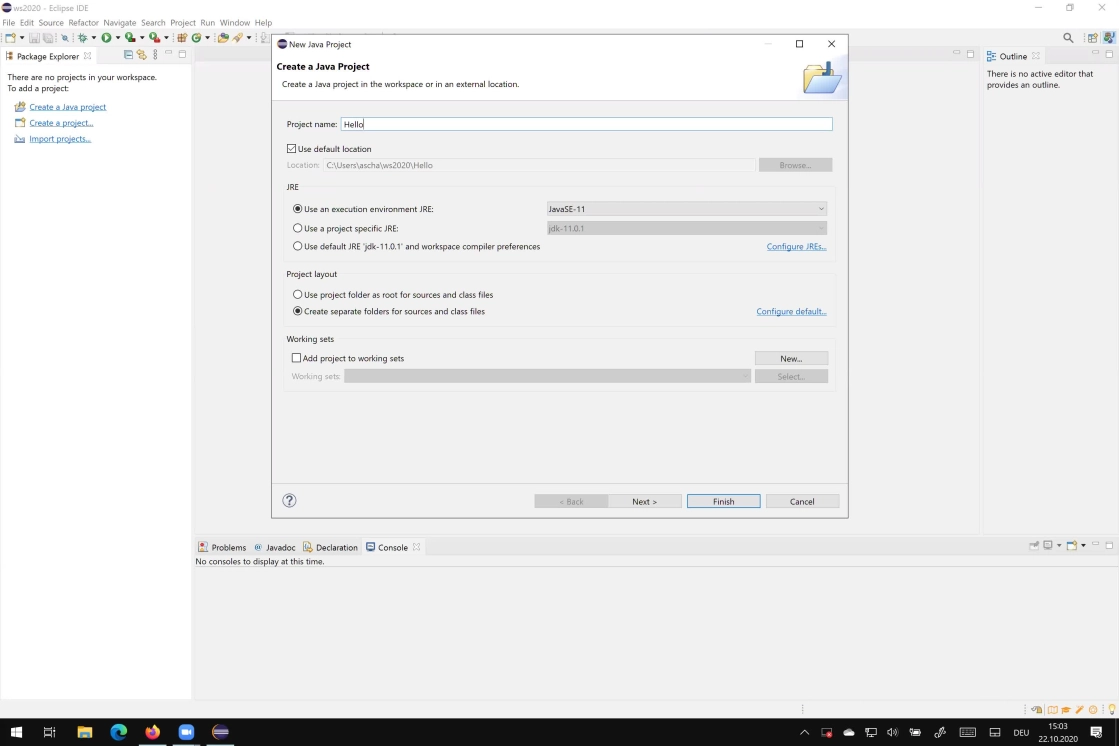Select Use default JRE 'jdk-11.0.1' radio
1119x746 pixels.
tap(298, 246)
